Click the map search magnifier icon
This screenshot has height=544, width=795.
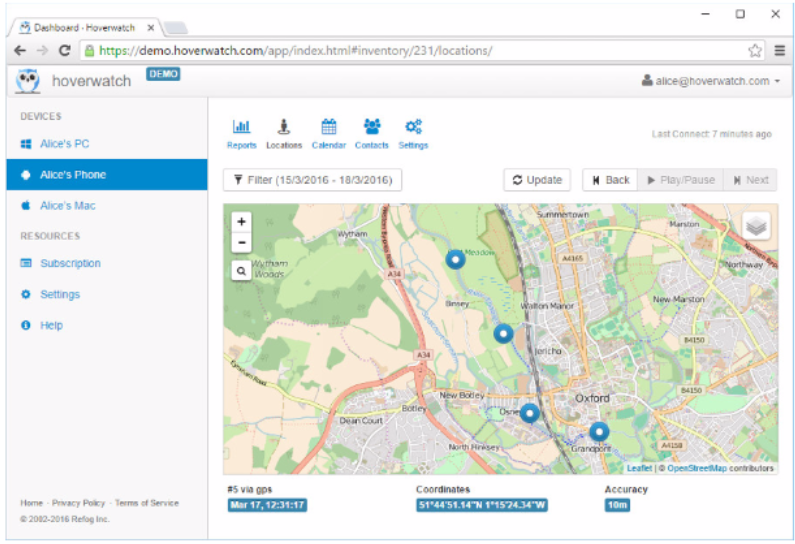coord(242,270)
